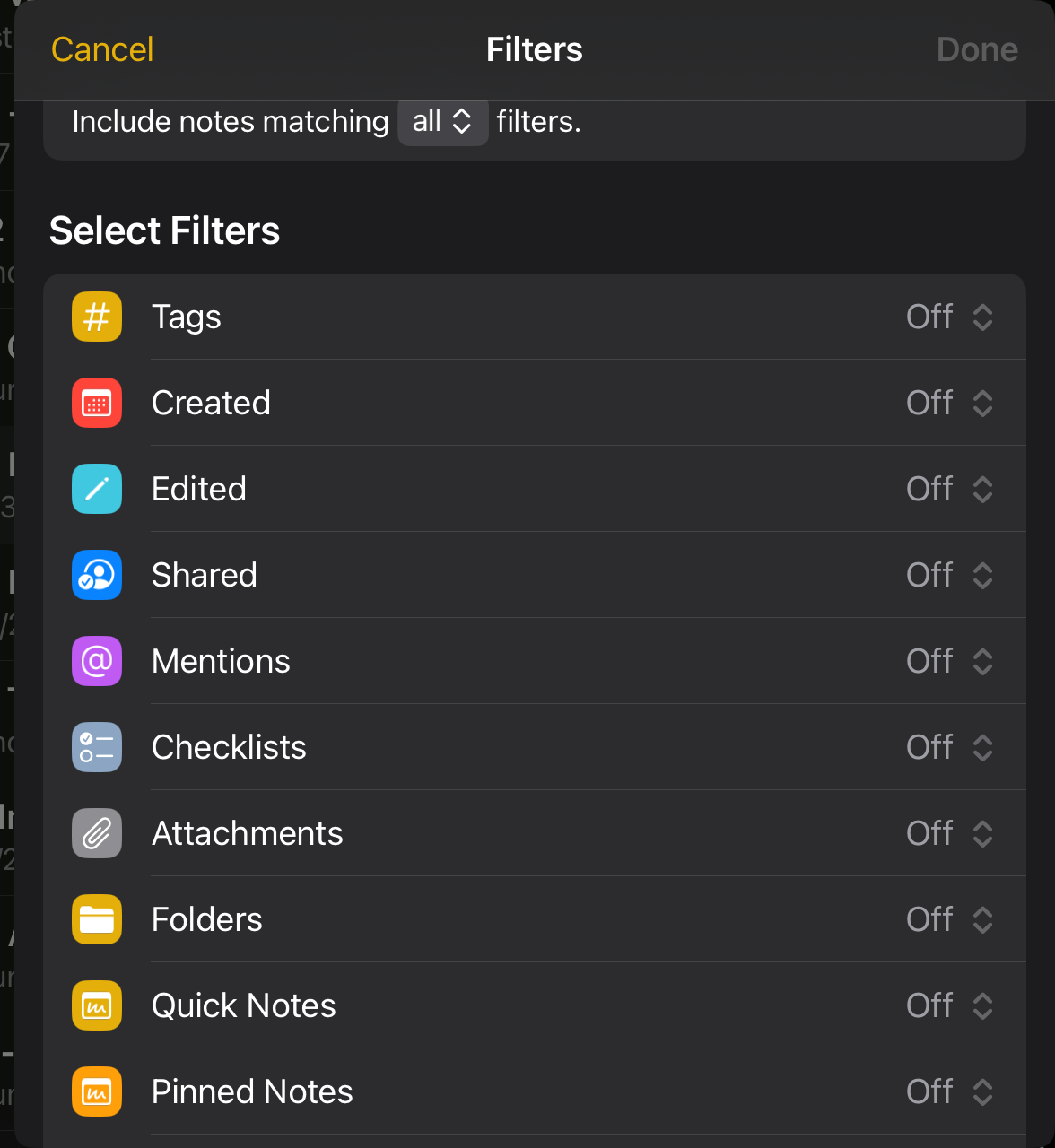Click the yellow Folders icon
This screenshot has width=1055, height=1148.
click(x=97, y=919)
